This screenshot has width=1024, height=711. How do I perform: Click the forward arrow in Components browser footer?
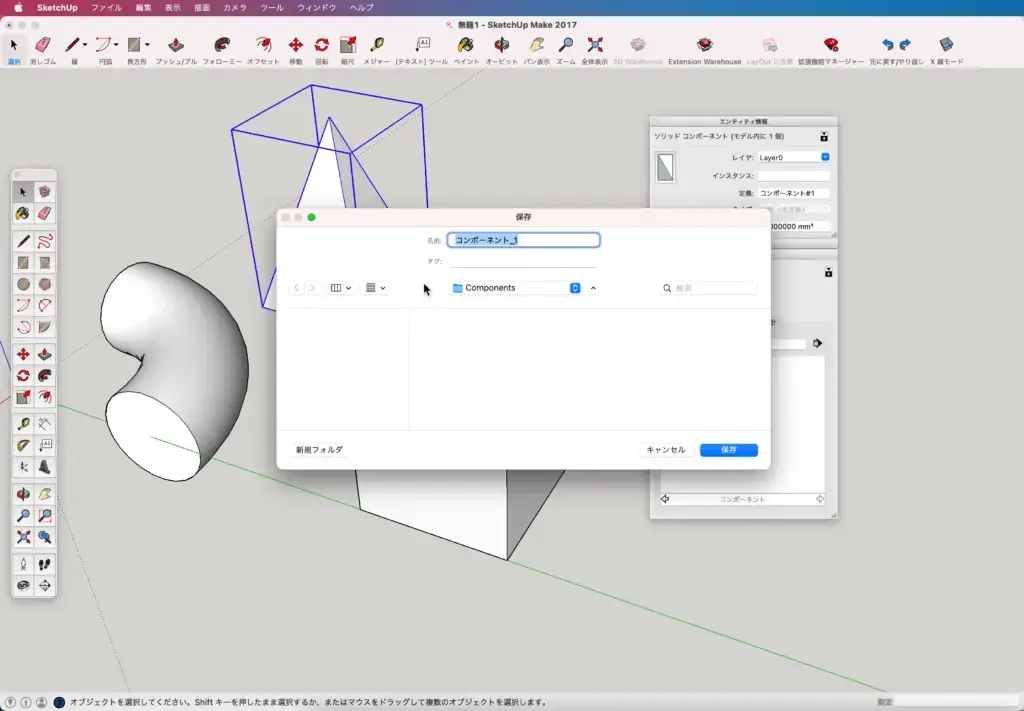pos(820,499)
